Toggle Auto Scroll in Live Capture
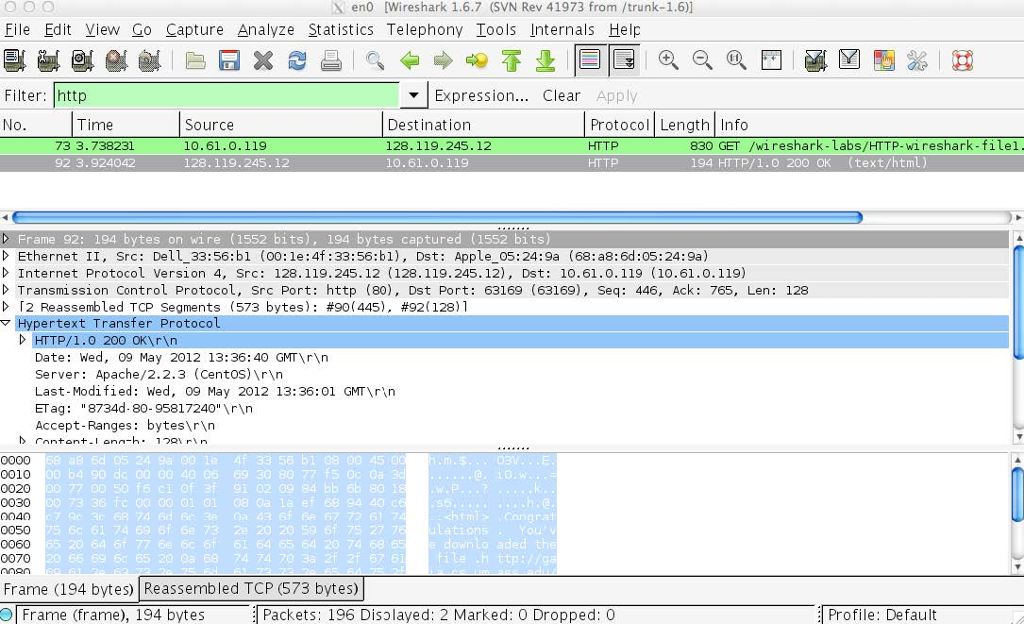Image resolution: width=1024 pixels, height=624 pixels. tap(622, 60)
